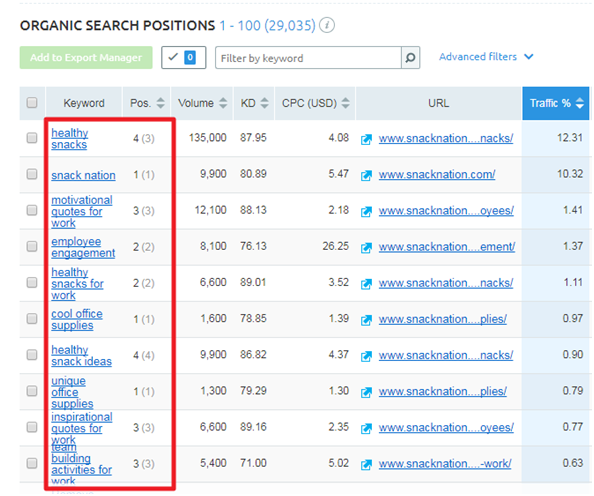Open the healthy snack ideas keyword link

tap(81, 355)
